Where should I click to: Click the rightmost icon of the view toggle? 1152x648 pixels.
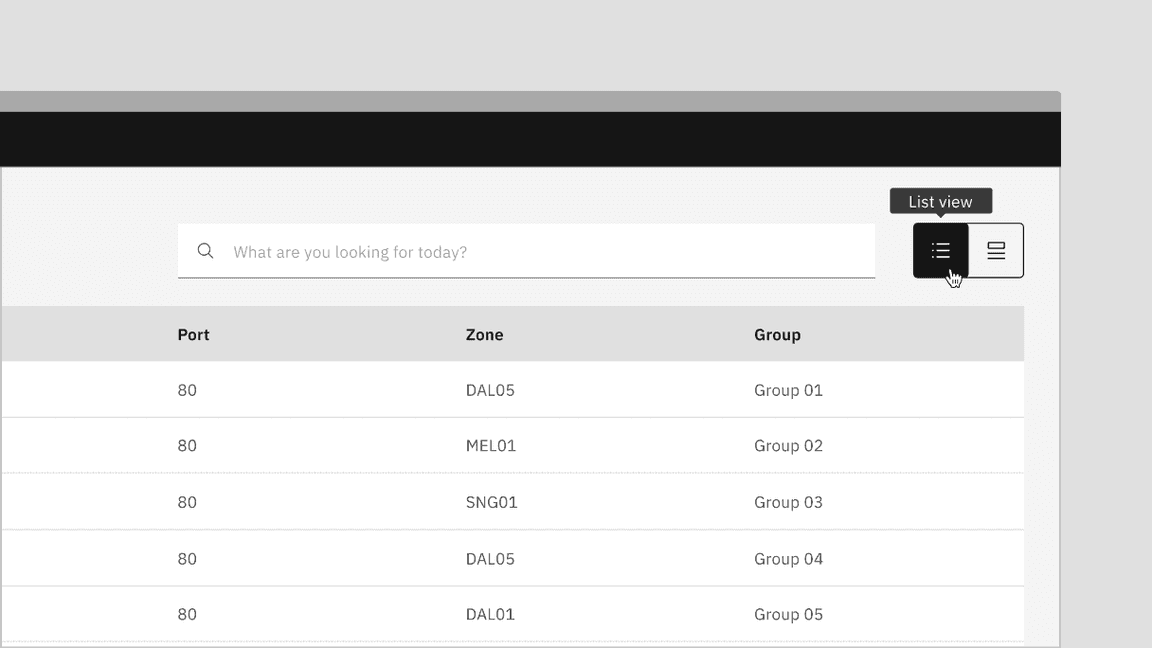pos(996,250)
